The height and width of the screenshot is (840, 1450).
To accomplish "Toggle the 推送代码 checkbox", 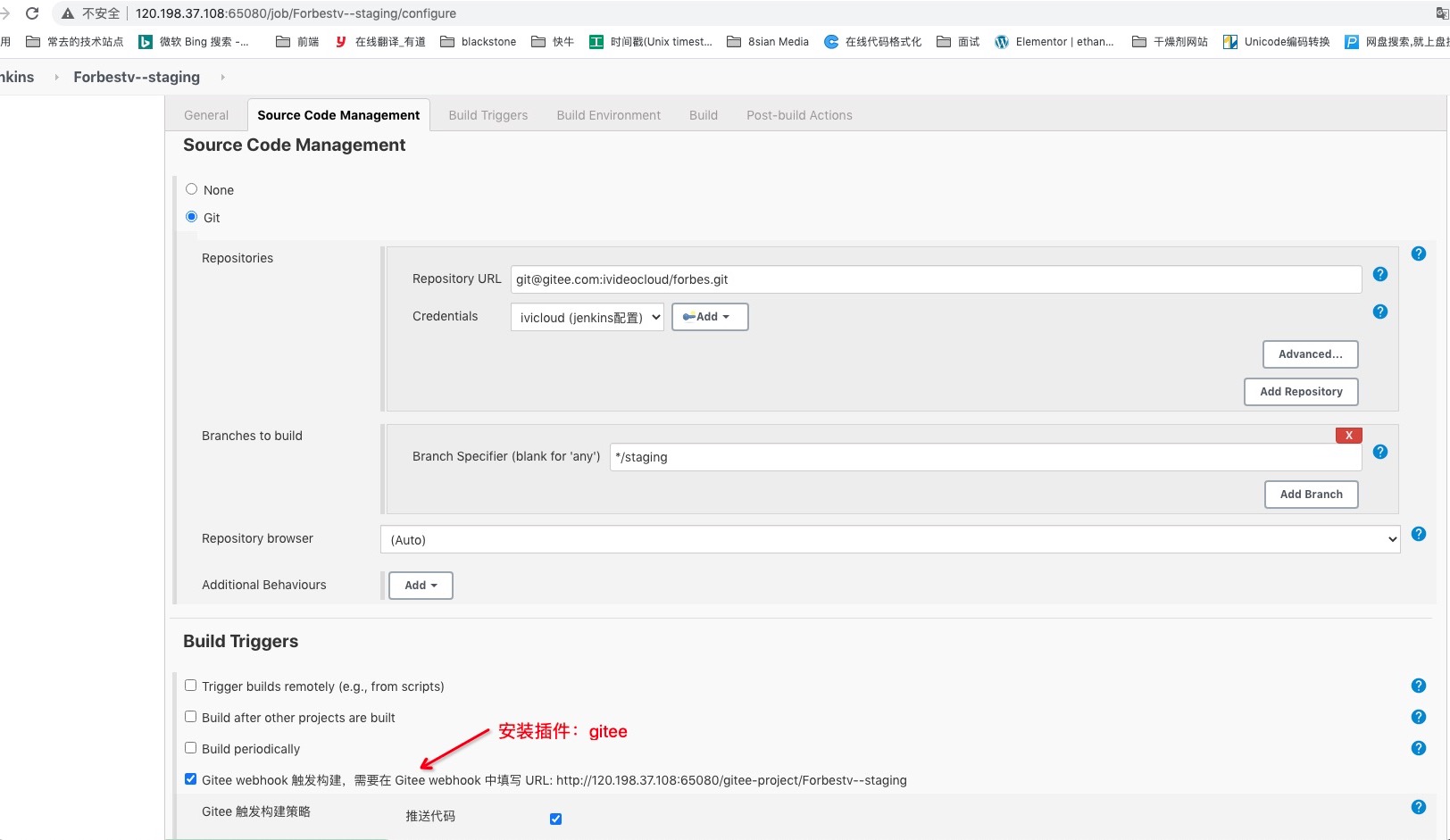I will pos(555,819).
